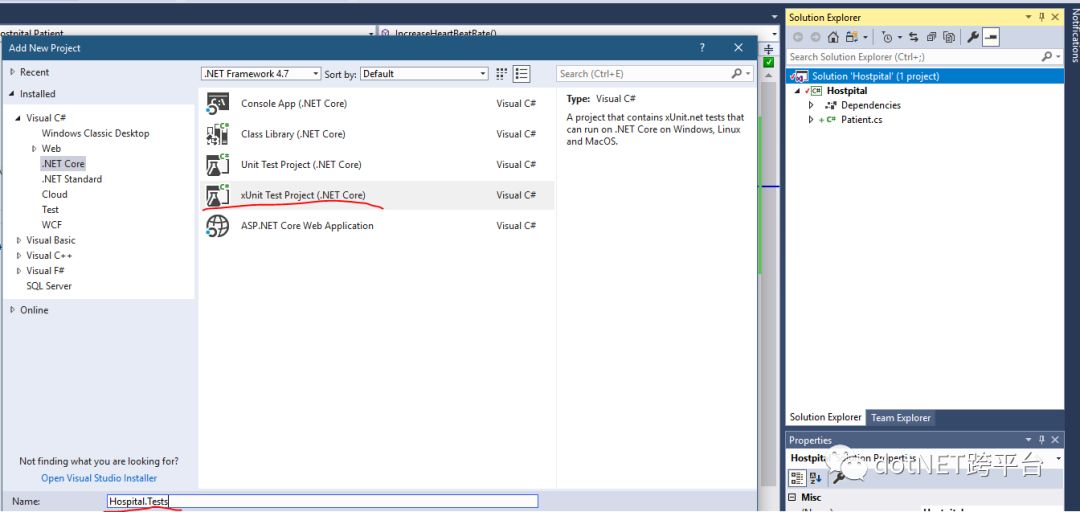The width and height of the screenshot is (1080, 512).
Task: Collapse the Installed category
Action: point(12,94)
